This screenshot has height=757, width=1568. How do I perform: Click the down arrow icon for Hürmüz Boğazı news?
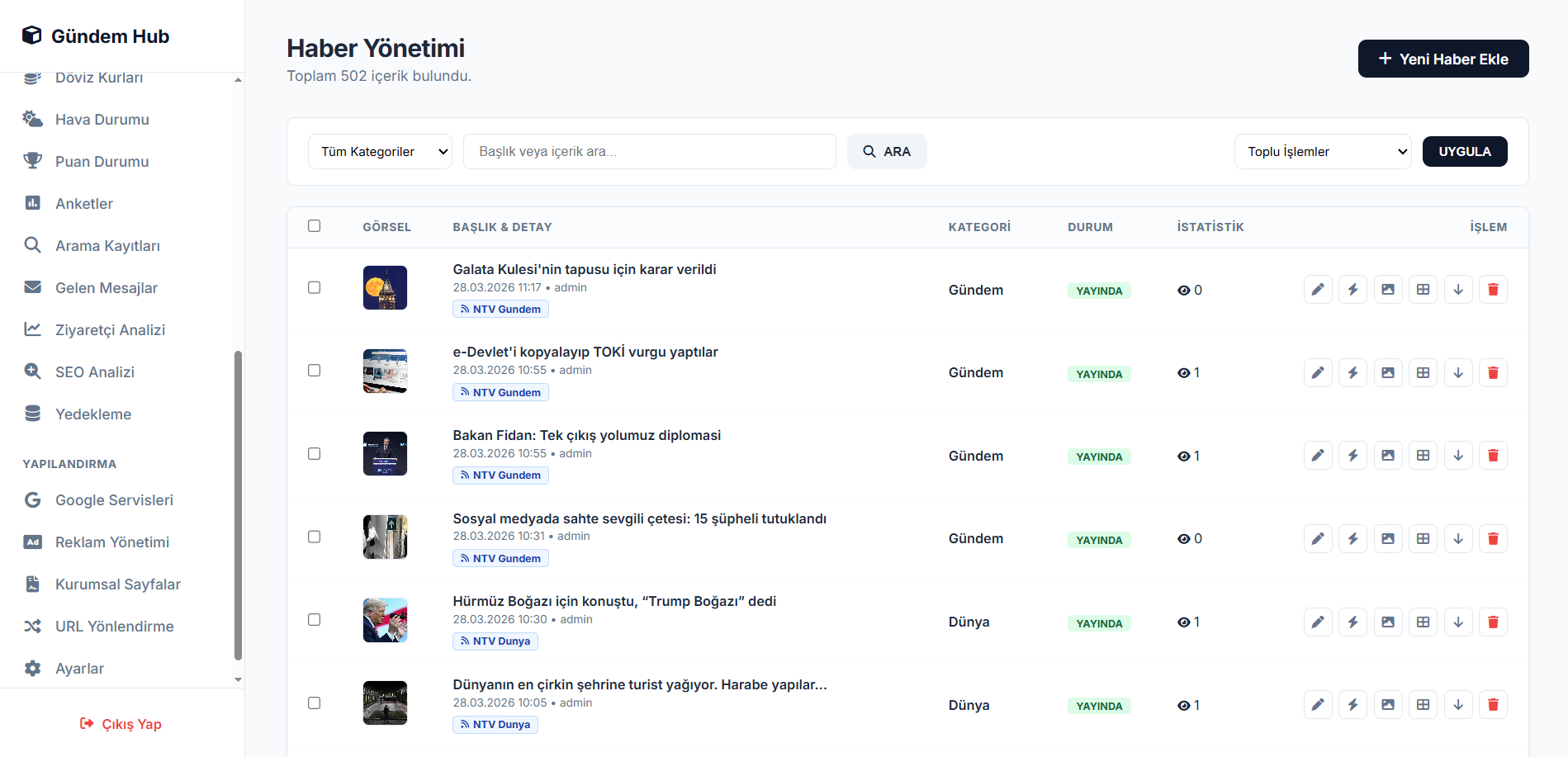click(x=1458, y=622)
